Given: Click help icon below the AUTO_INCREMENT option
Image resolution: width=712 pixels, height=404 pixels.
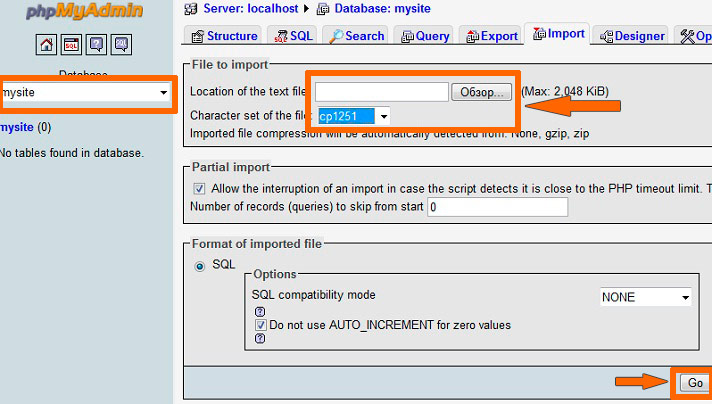Looking at the screenshot, I should pyautogui.click(x=260, y=338).
